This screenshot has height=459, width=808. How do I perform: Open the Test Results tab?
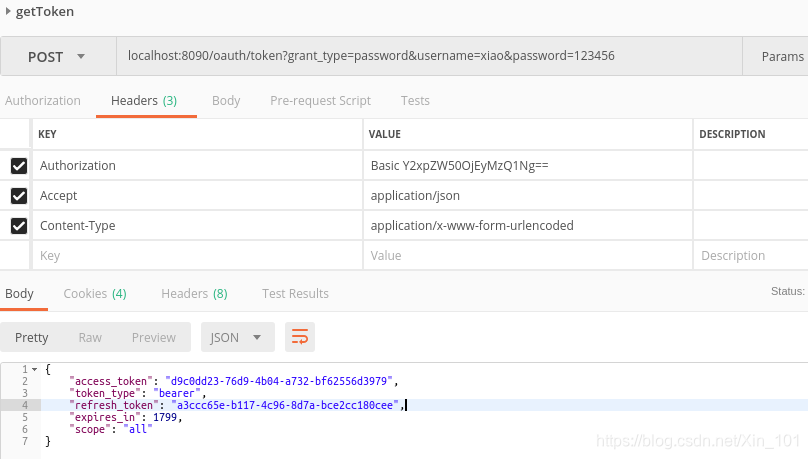click(295, 294)
